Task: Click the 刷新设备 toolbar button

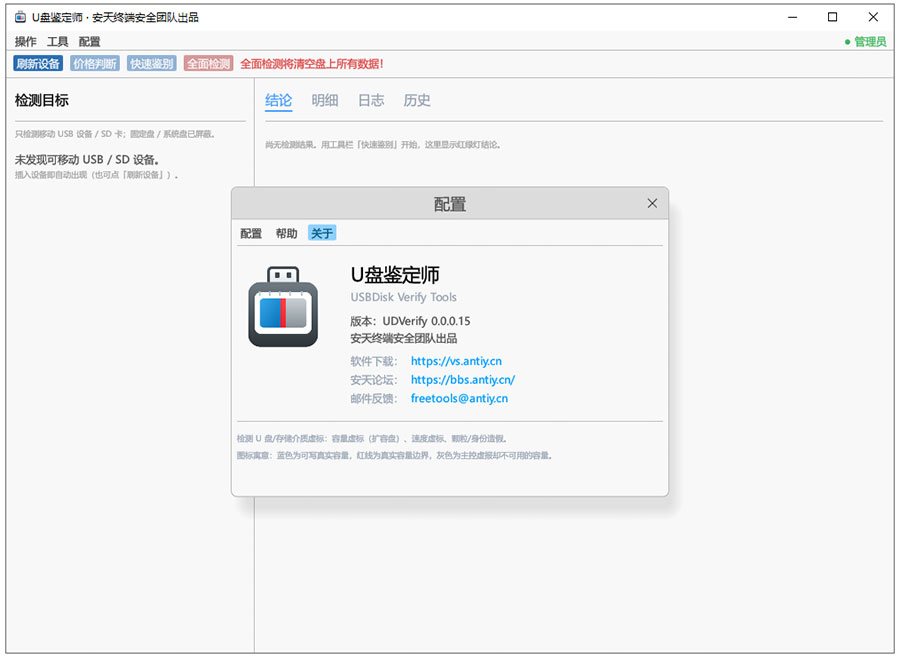Action: 38,64
